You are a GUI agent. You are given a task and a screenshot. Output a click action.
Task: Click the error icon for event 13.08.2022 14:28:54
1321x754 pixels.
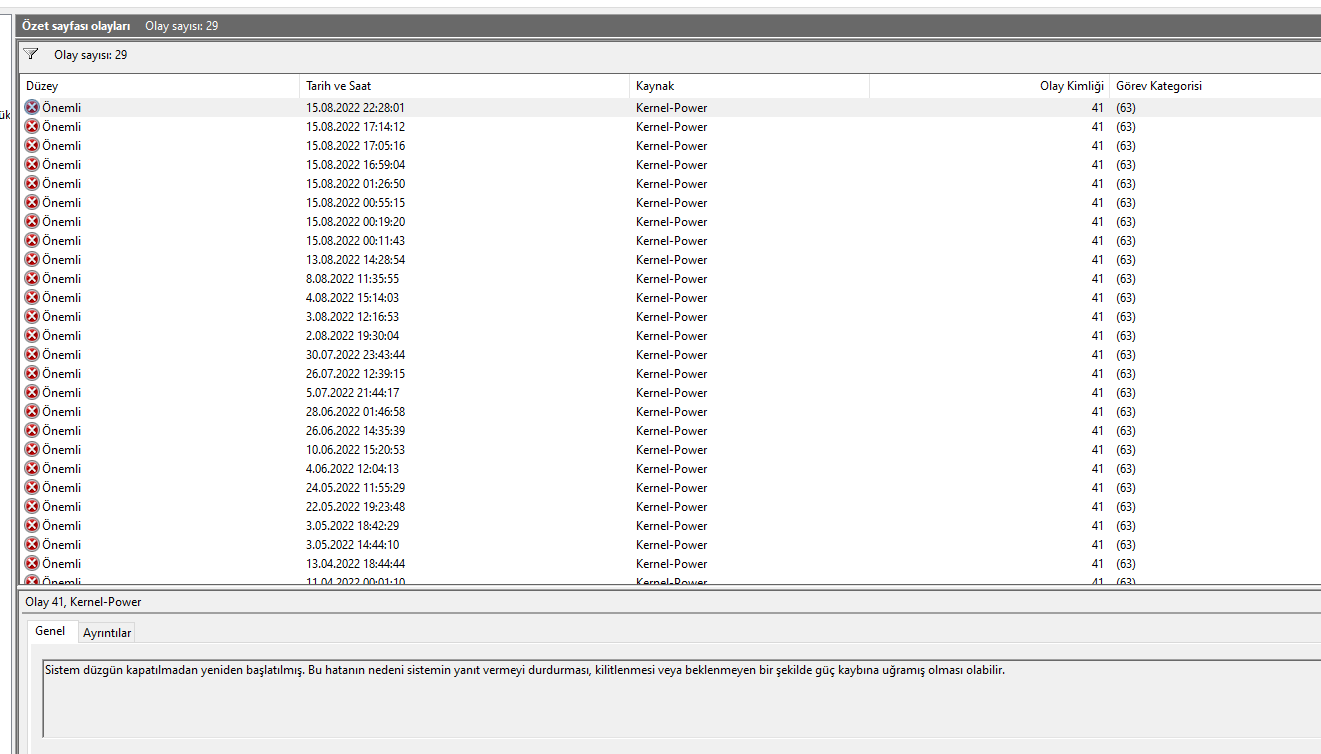[x=32, y=259]
